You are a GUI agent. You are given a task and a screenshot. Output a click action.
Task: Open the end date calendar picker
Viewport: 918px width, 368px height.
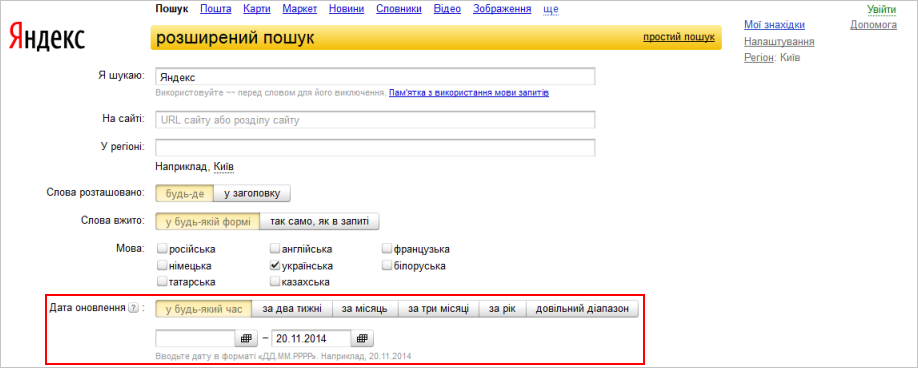[362, 338]
